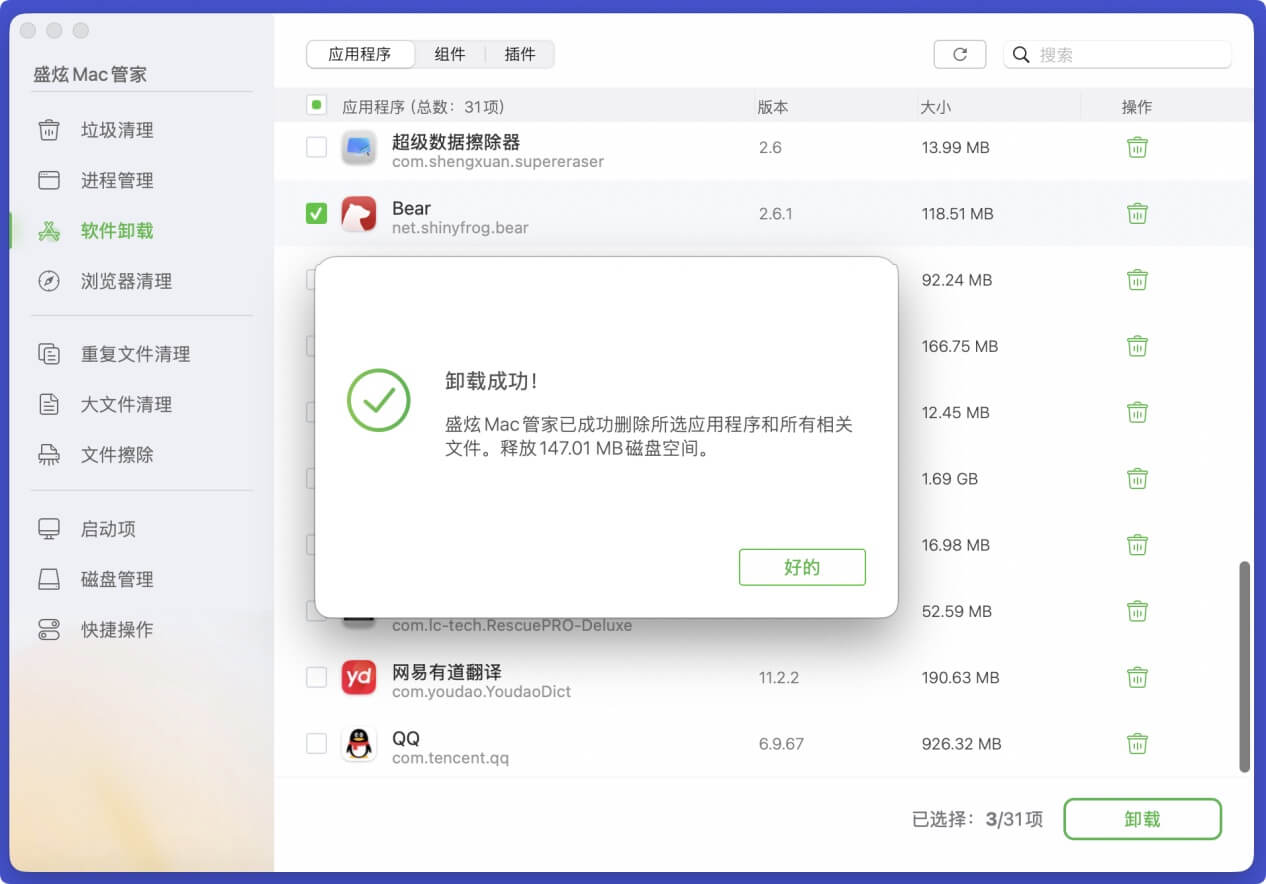Click 好的 to dismiss the success dialog

click(802, 567)
